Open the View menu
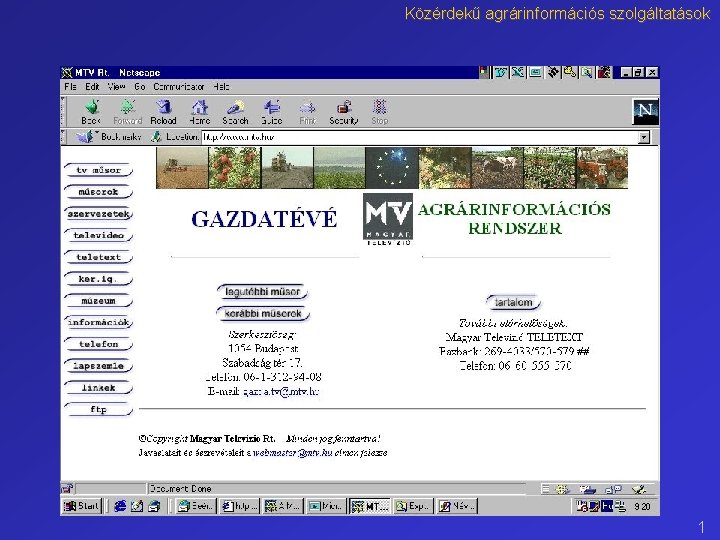Image resolution: width=720 pixels, height=540 pixels. pyautogui.click(x=117, y=86)
